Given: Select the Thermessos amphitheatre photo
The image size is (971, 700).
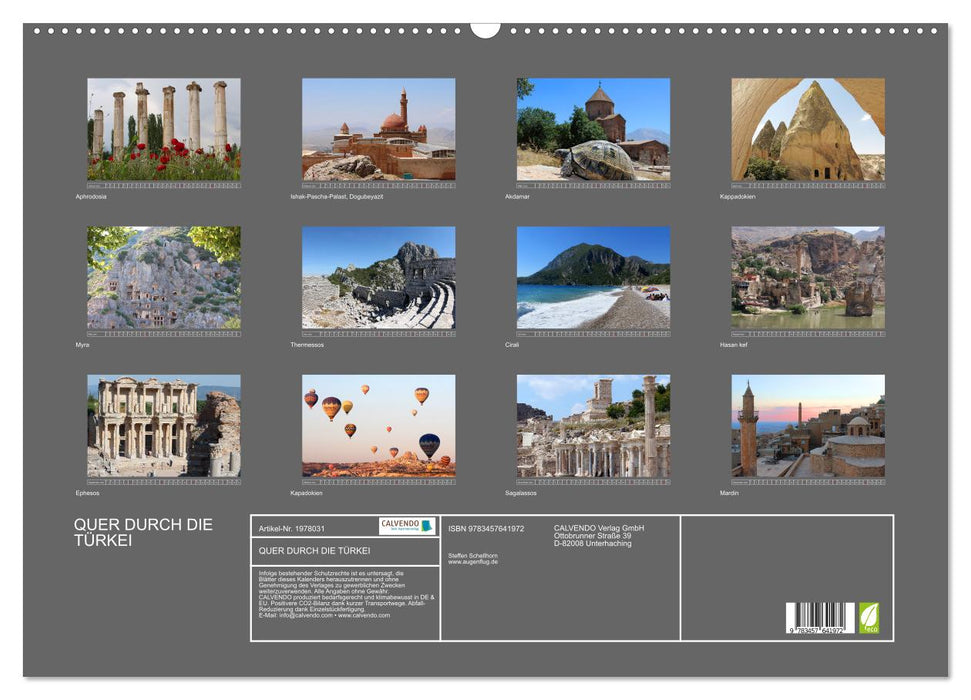Looking at the screenshot, I should (378, 277).
